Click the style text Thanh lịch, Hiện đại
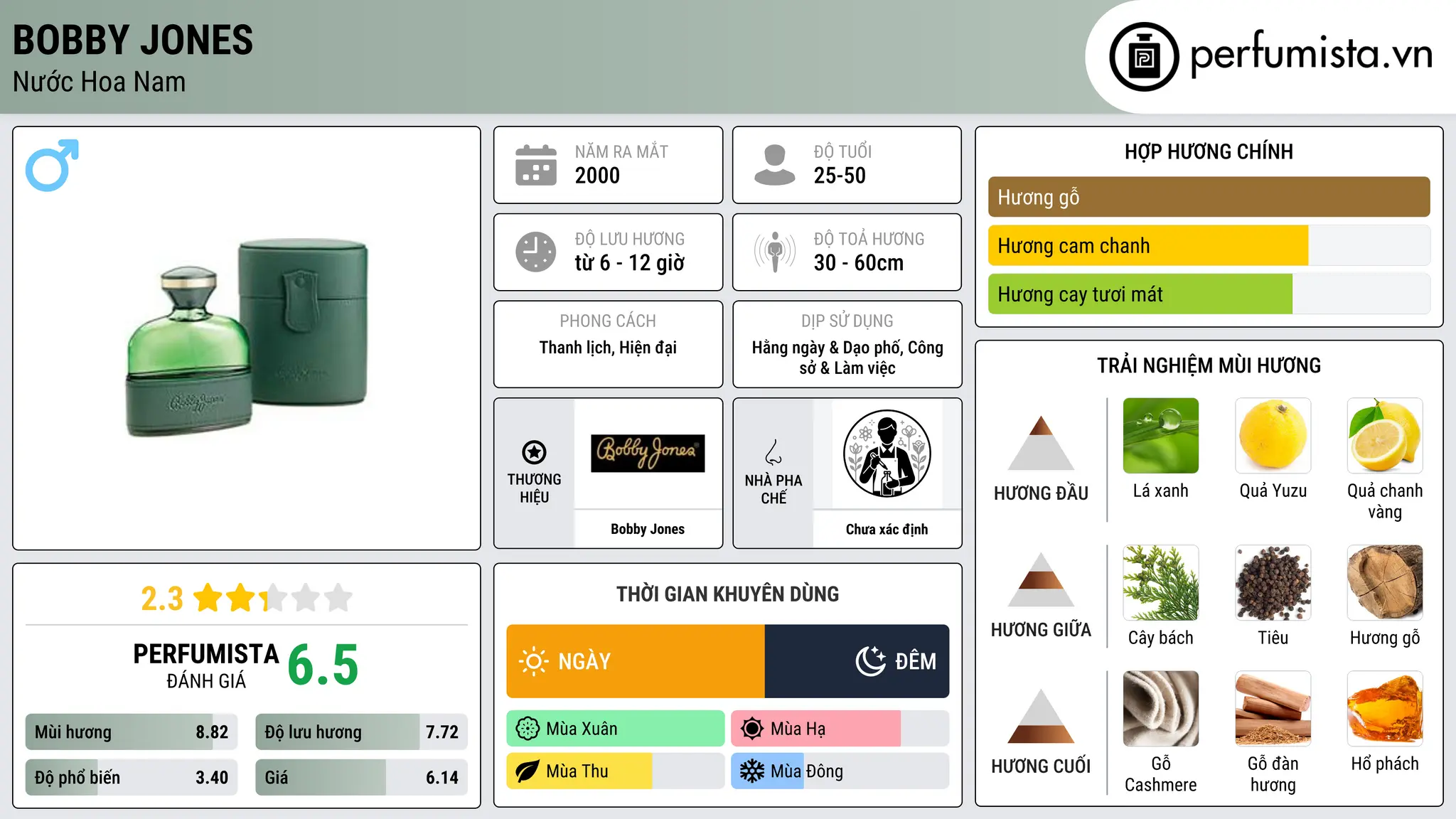 [608, 348]
